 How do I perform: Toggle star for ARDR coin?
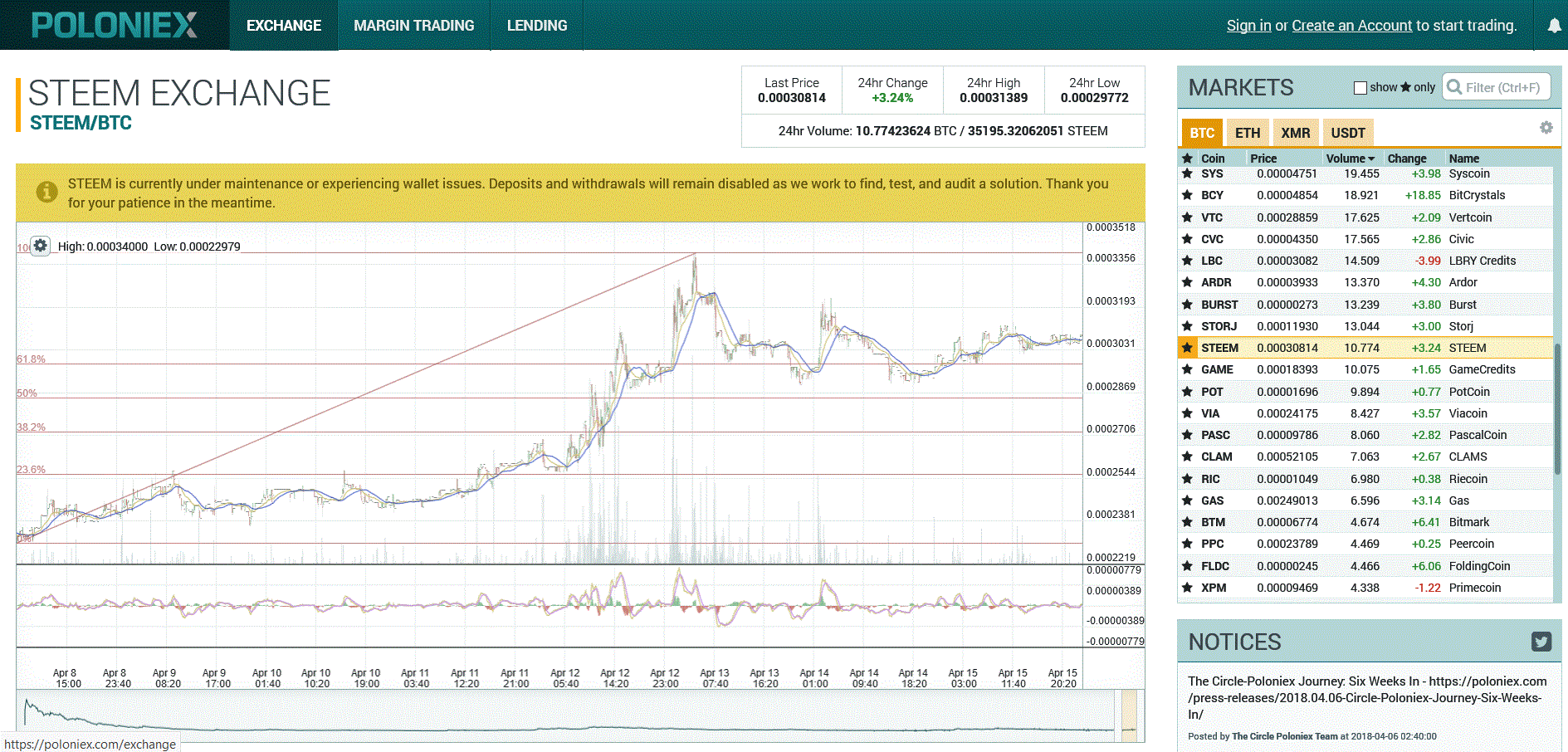[1187, 282]
